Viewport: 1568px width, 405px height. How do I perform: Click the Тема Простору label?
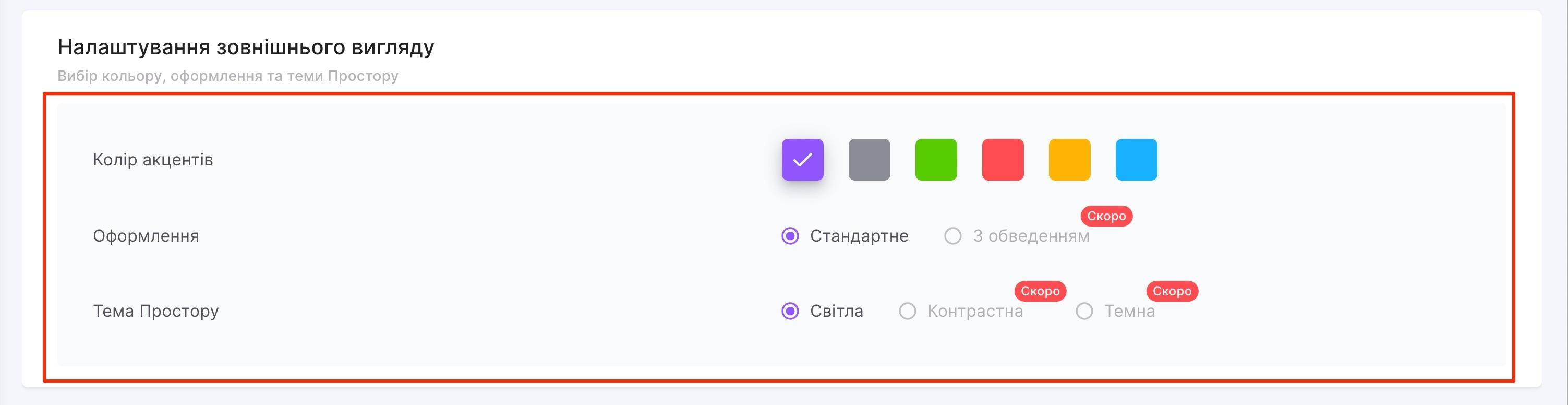[x=156, y=311]
